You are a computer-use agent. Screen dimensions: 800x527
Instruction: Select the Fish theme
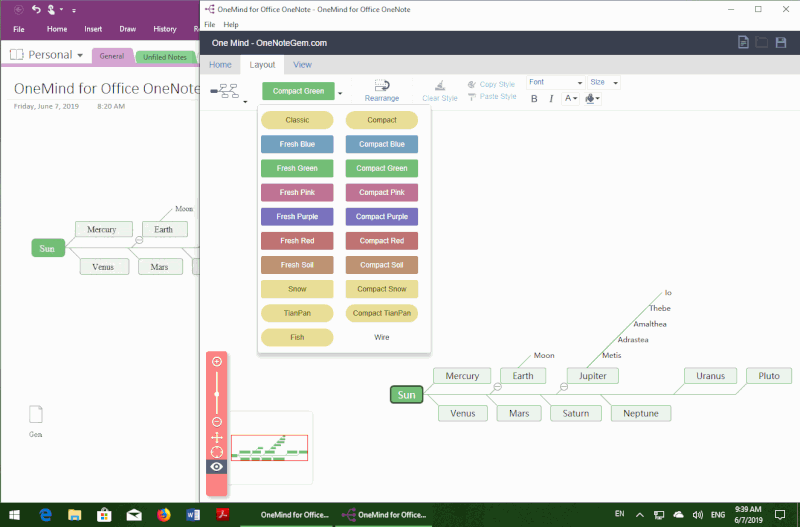pyautogui.click(x=297, y=337)
